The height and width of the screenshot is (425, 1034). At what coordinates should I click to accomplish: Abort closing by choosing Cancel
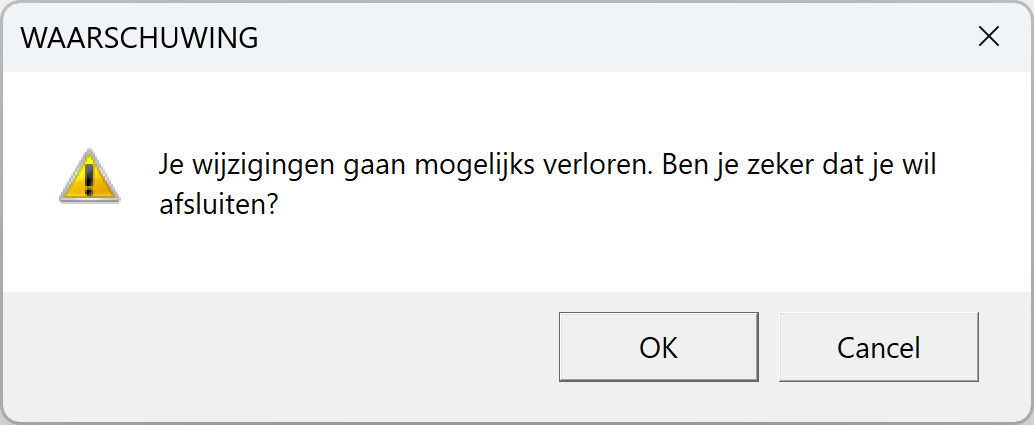[x=878, y=347]
